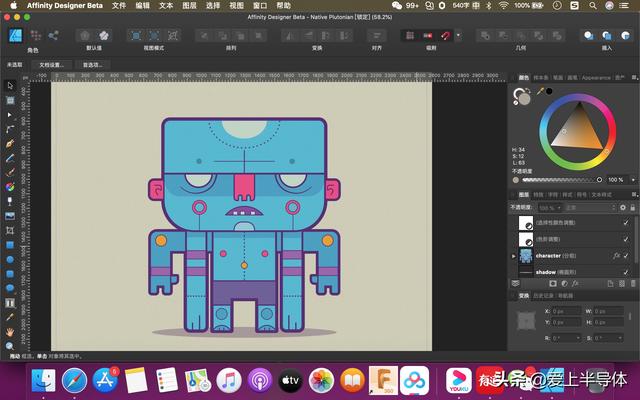Open the shear S value dropdown
The height and width of the screenshot is (400, 640).
click(x=620, y=338)
